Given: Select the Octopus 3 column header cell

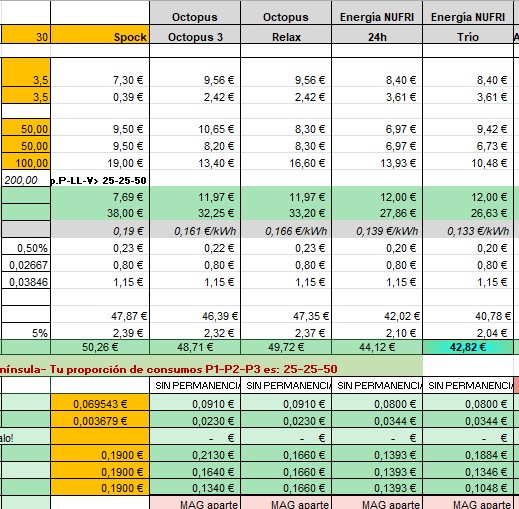Looking at the screenshot, I should point(195,35).
